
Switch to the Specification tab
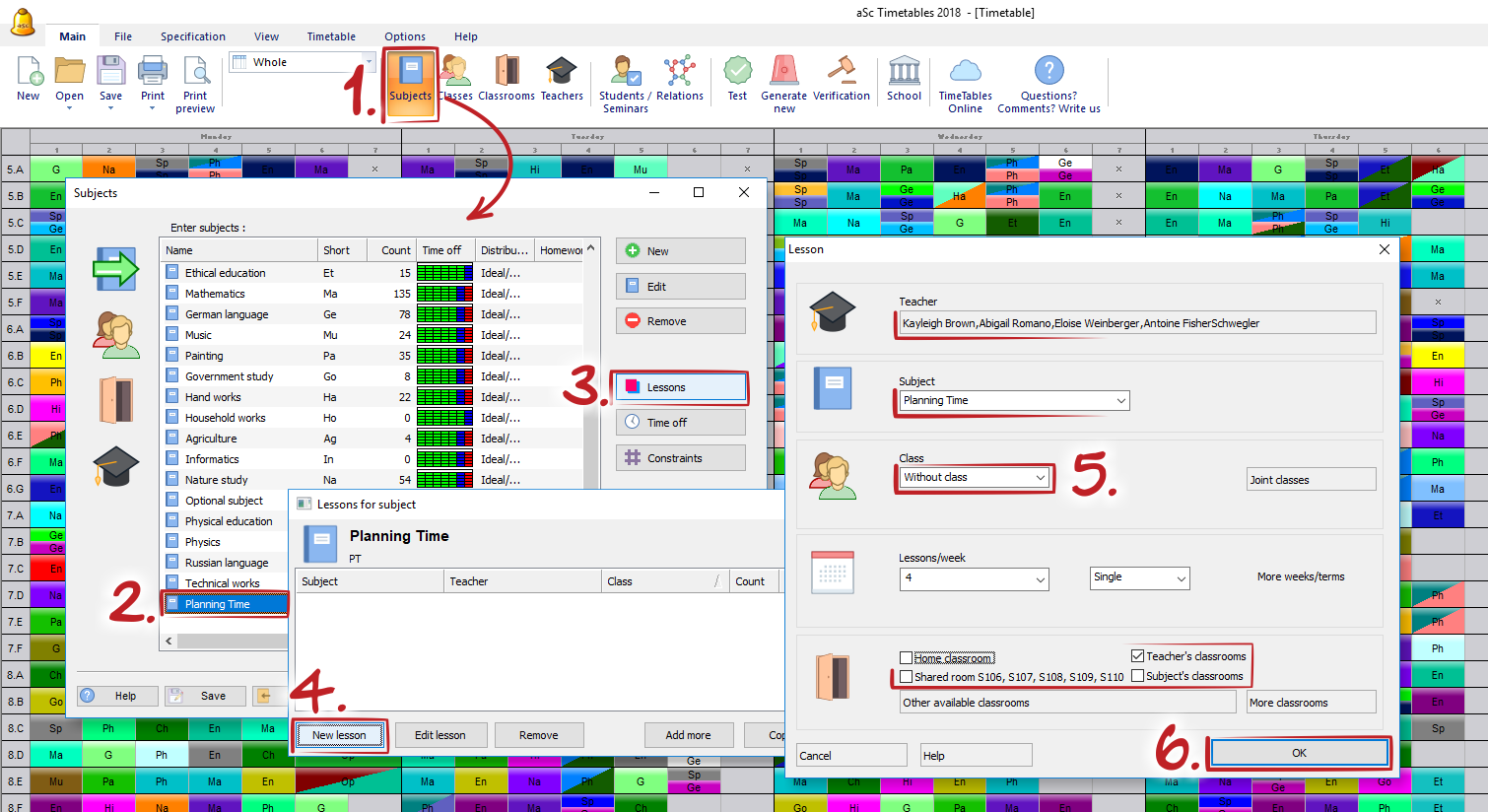193,36
